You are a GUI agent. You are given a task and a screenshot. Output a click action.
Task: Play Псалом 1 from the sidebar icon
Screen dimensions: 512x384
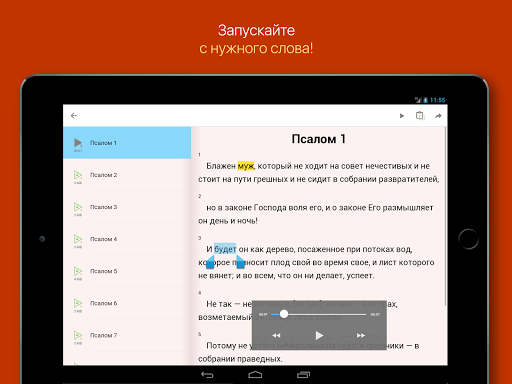[x=78, y=143]
